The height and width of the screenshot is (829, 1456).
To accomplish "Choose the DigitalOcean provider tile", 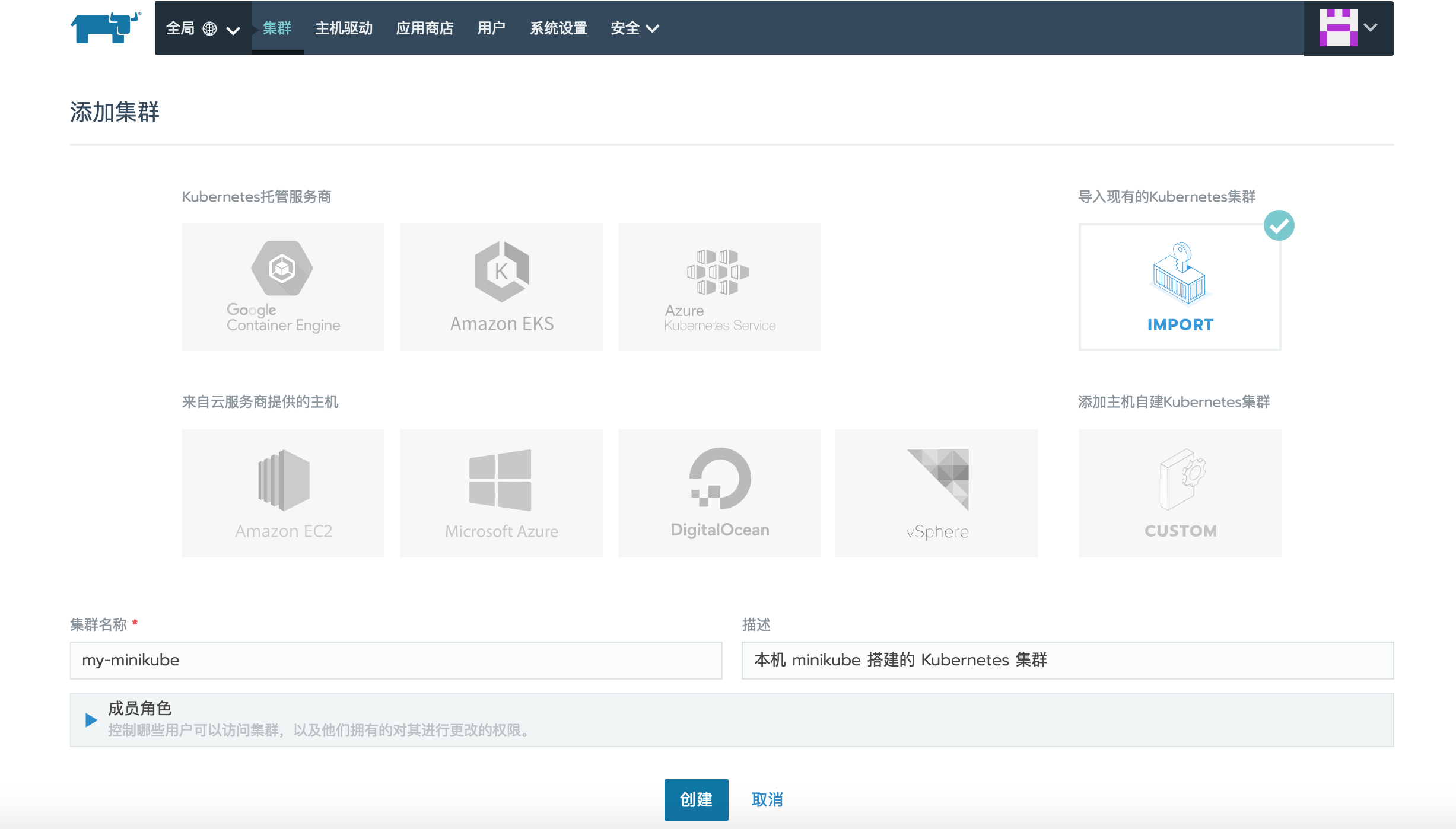I will 719,493.
